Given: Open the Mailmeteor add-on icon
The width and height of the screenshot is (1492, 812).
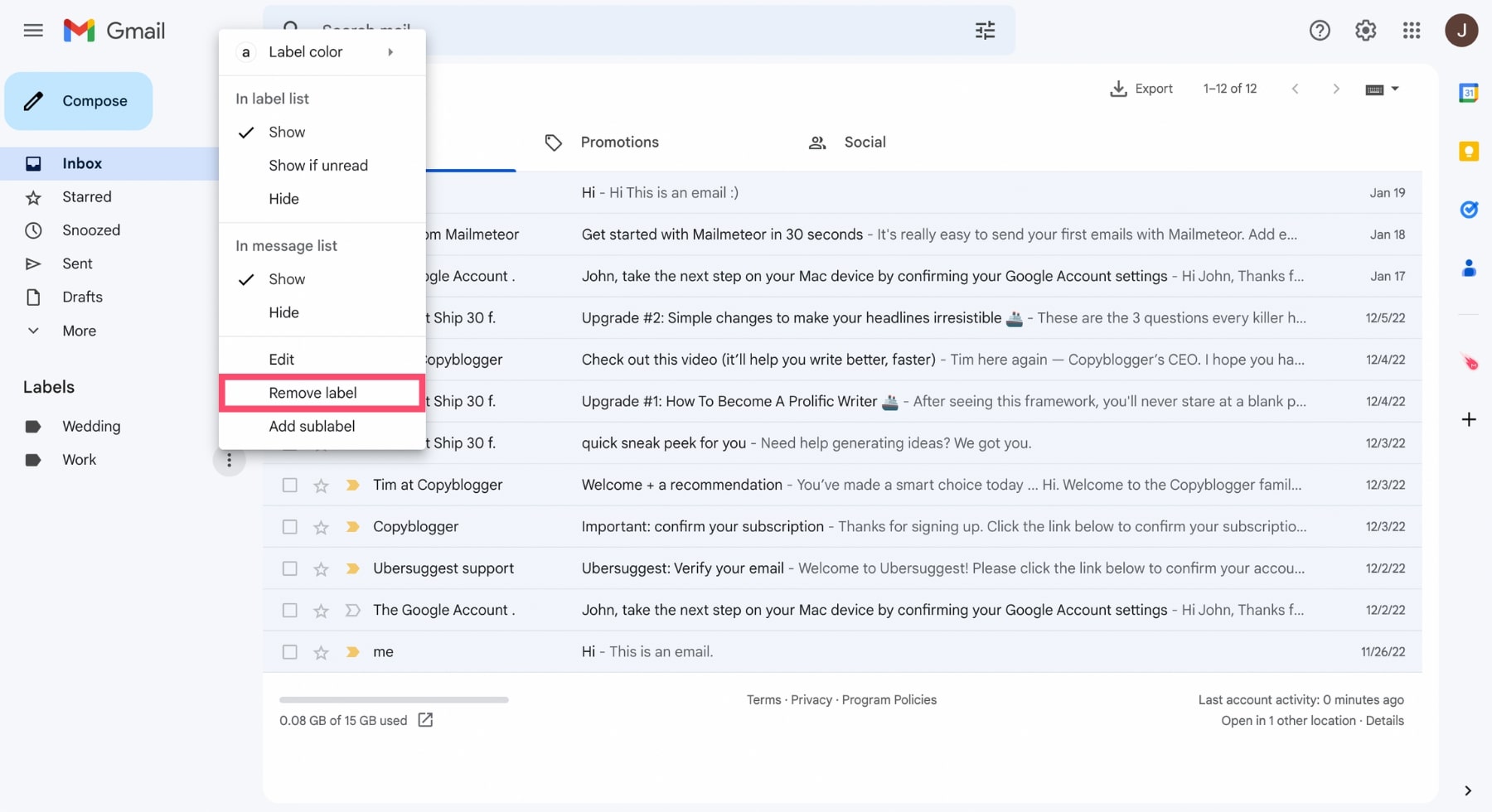Looking at the screenshot, I should tap(1470, 362).
